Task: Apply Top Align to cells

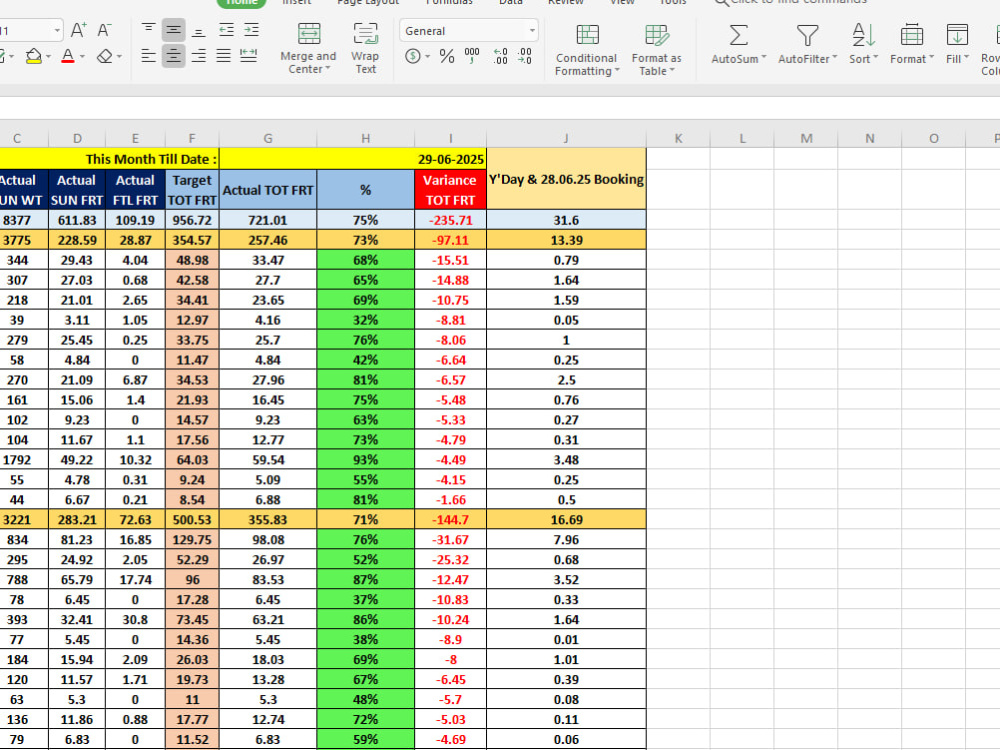Action: point(148,29)
